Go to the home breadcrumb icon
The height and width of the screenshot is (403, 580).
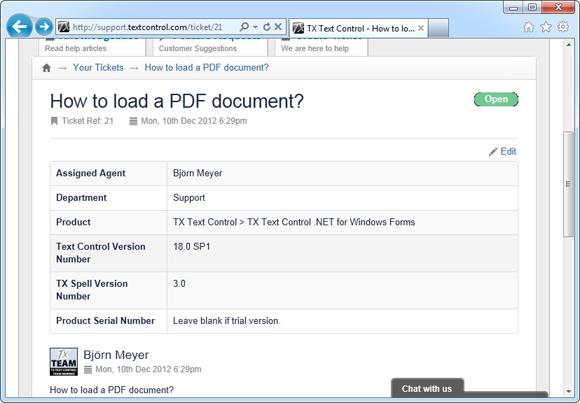click(46, 68)
